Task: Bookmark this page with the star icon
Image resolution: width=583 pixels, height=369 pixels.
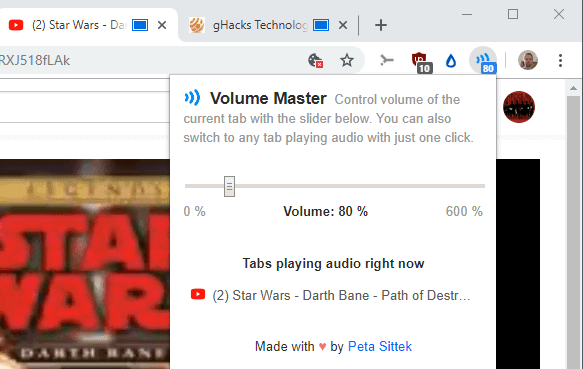Action: click(347, 60)
